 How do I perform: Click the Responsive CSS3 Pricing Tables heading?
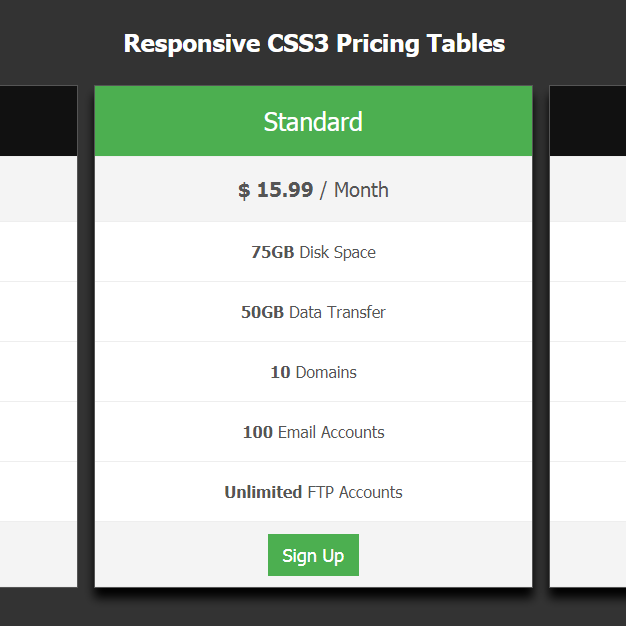(x=314, y=43)
